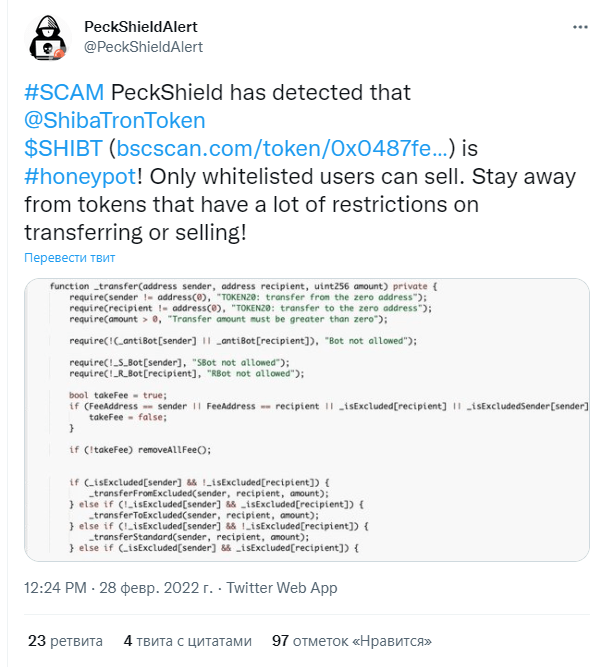Open the #SCAM hashtag
605x667 pixels.
pyautogui.click(x=64, y=92)
